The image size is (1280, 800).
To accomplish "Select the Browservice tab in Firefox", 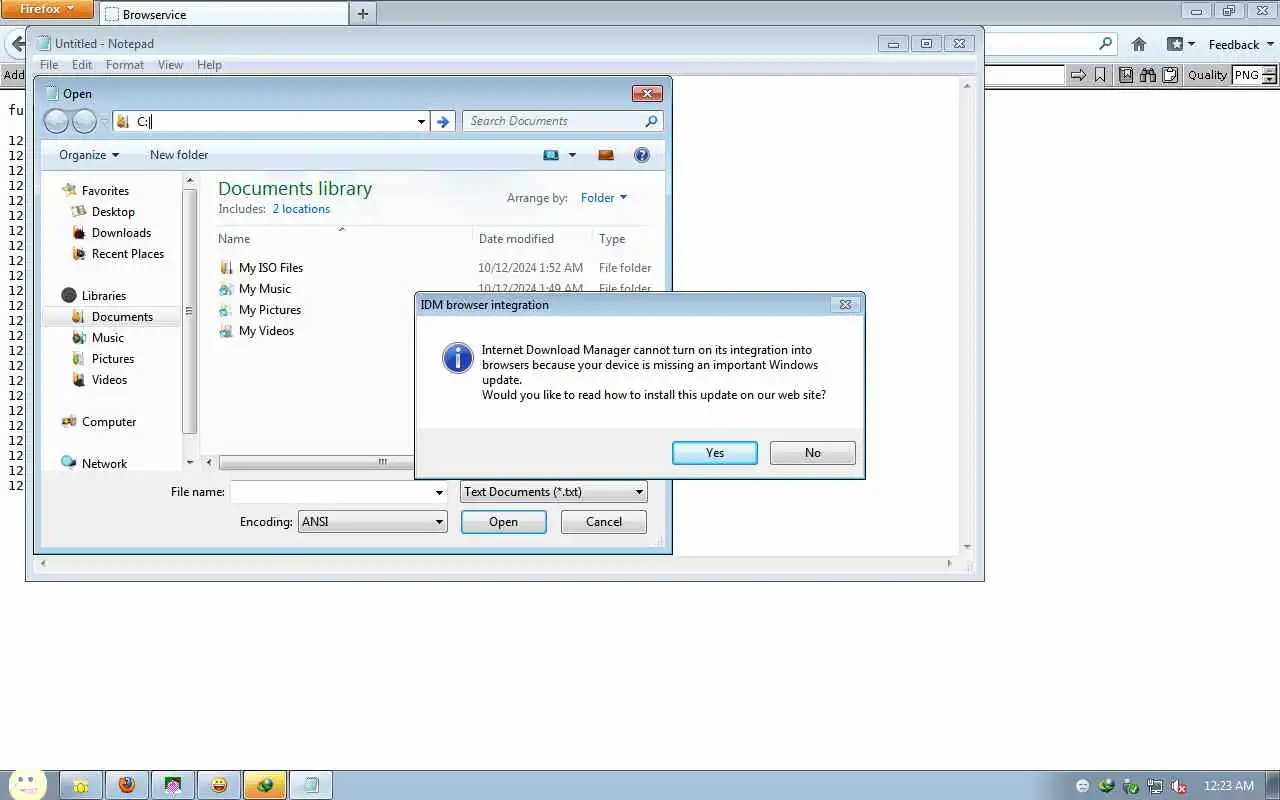I will (x=224, y=14).
